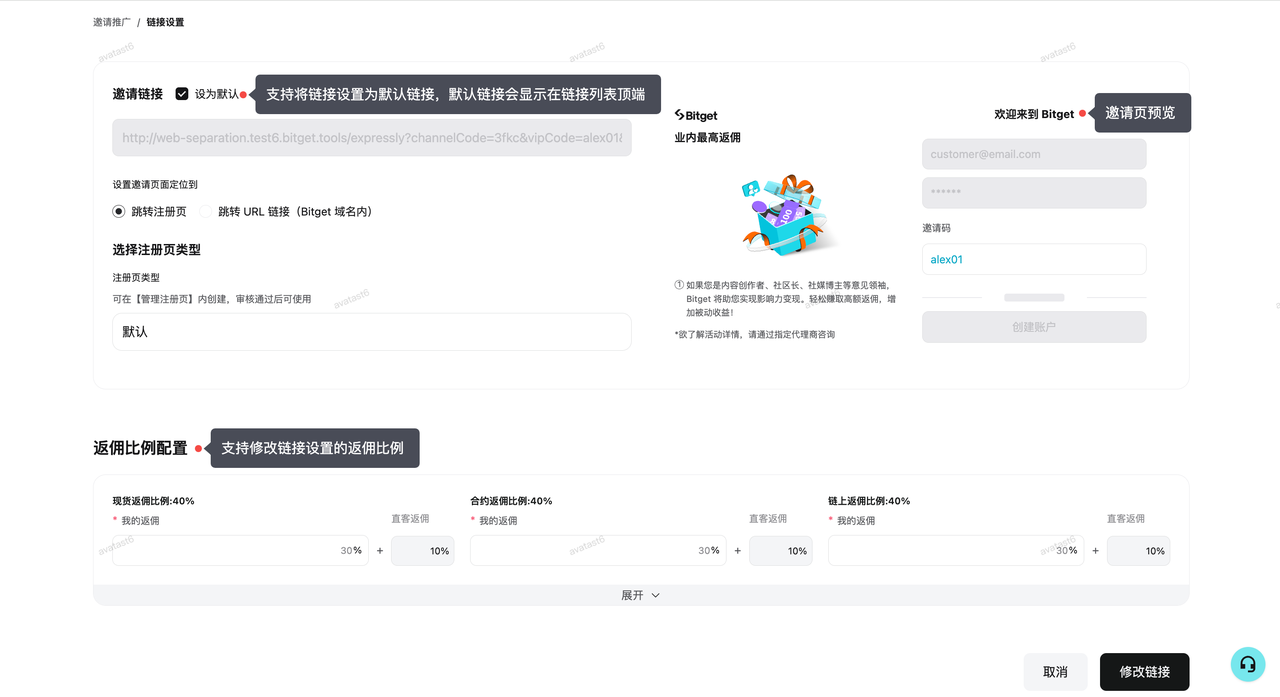Click 我的返佣 input under 链上返佣比例
The height and width of the screenshot is (697, 1280).
(x=956, y=550)
